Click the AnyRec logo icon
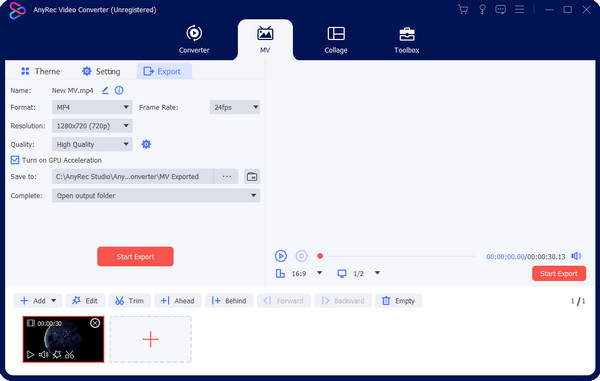Image resolution: width=600 pixels, height=381 pixels. click(17, 10)
